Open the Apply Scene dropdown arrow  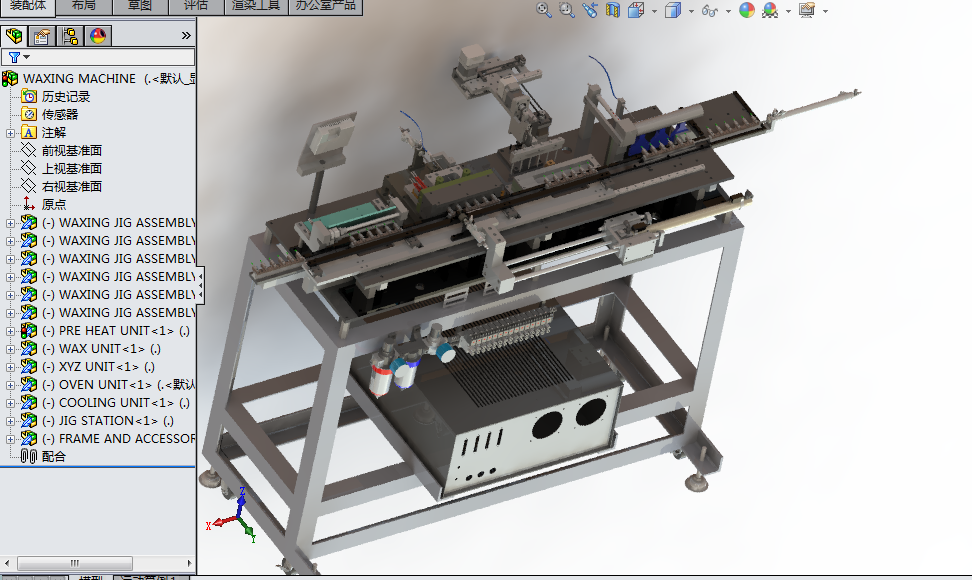click(788, 11)
